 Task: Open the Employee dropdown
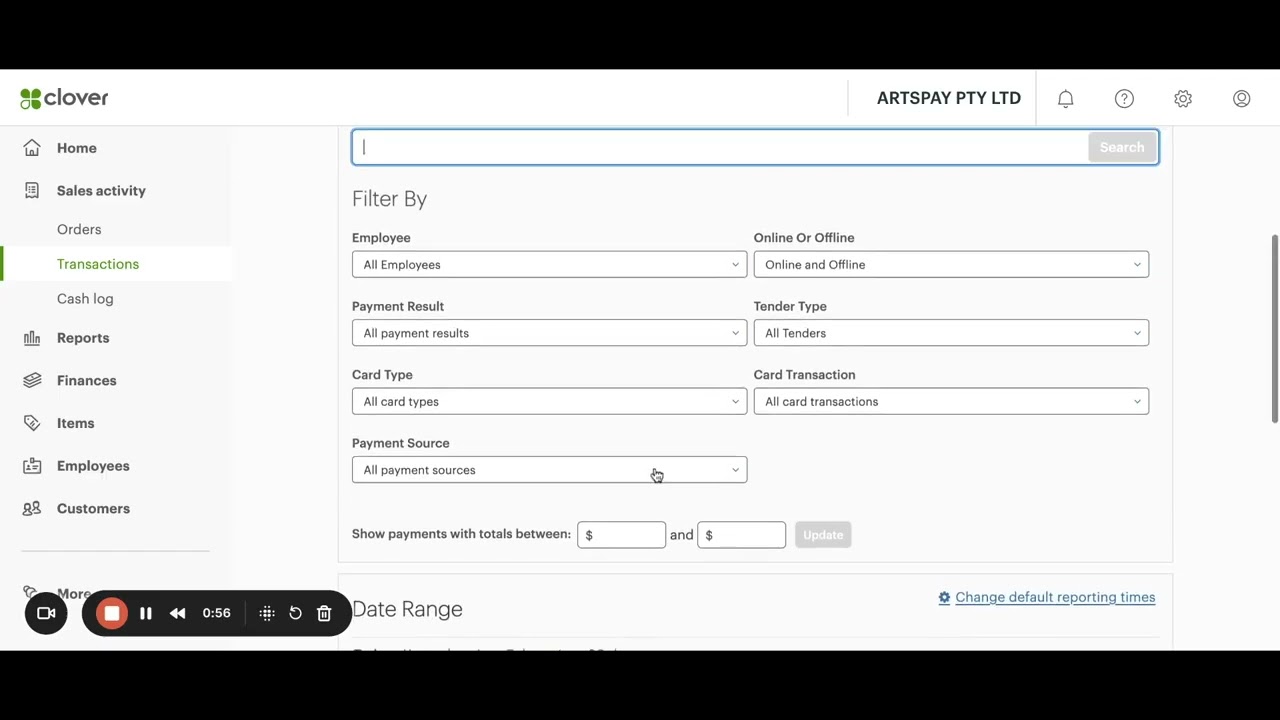[x=549, y=264]
